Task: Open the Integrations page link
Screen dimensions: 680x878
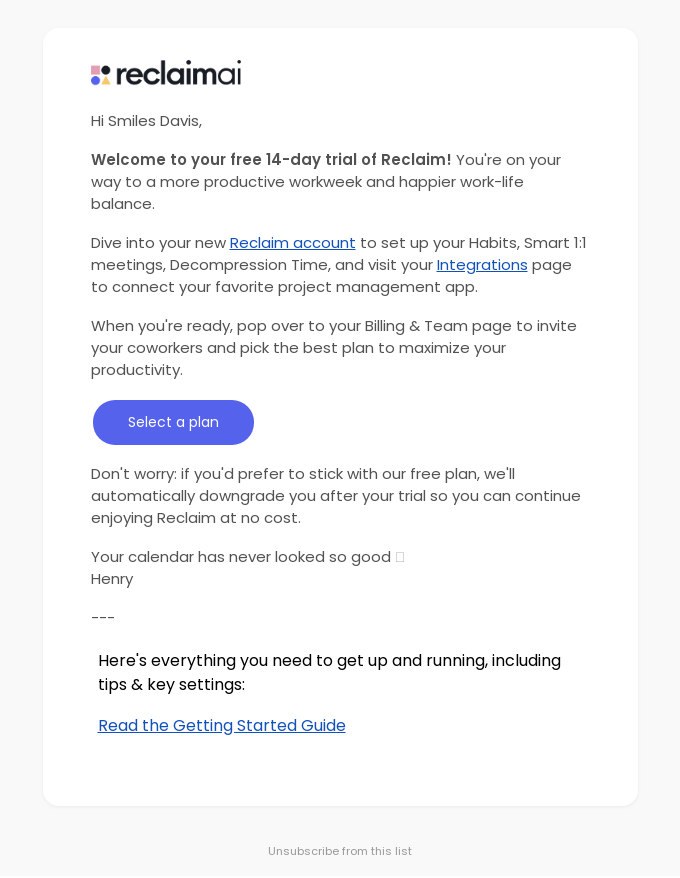Action: pos(482,265)
